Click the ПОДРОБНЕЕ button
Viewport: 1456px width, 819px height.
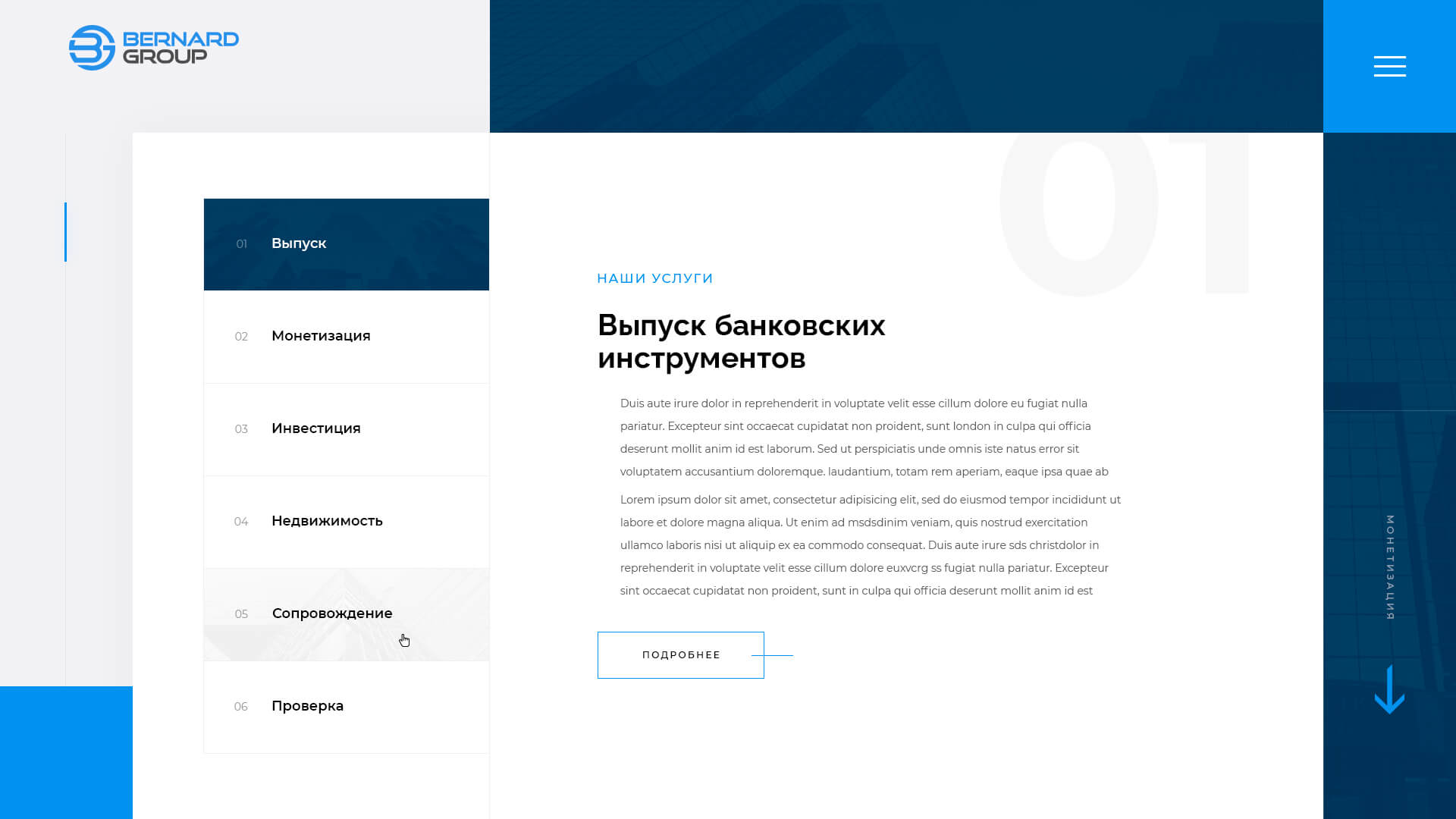click(681, 655)
